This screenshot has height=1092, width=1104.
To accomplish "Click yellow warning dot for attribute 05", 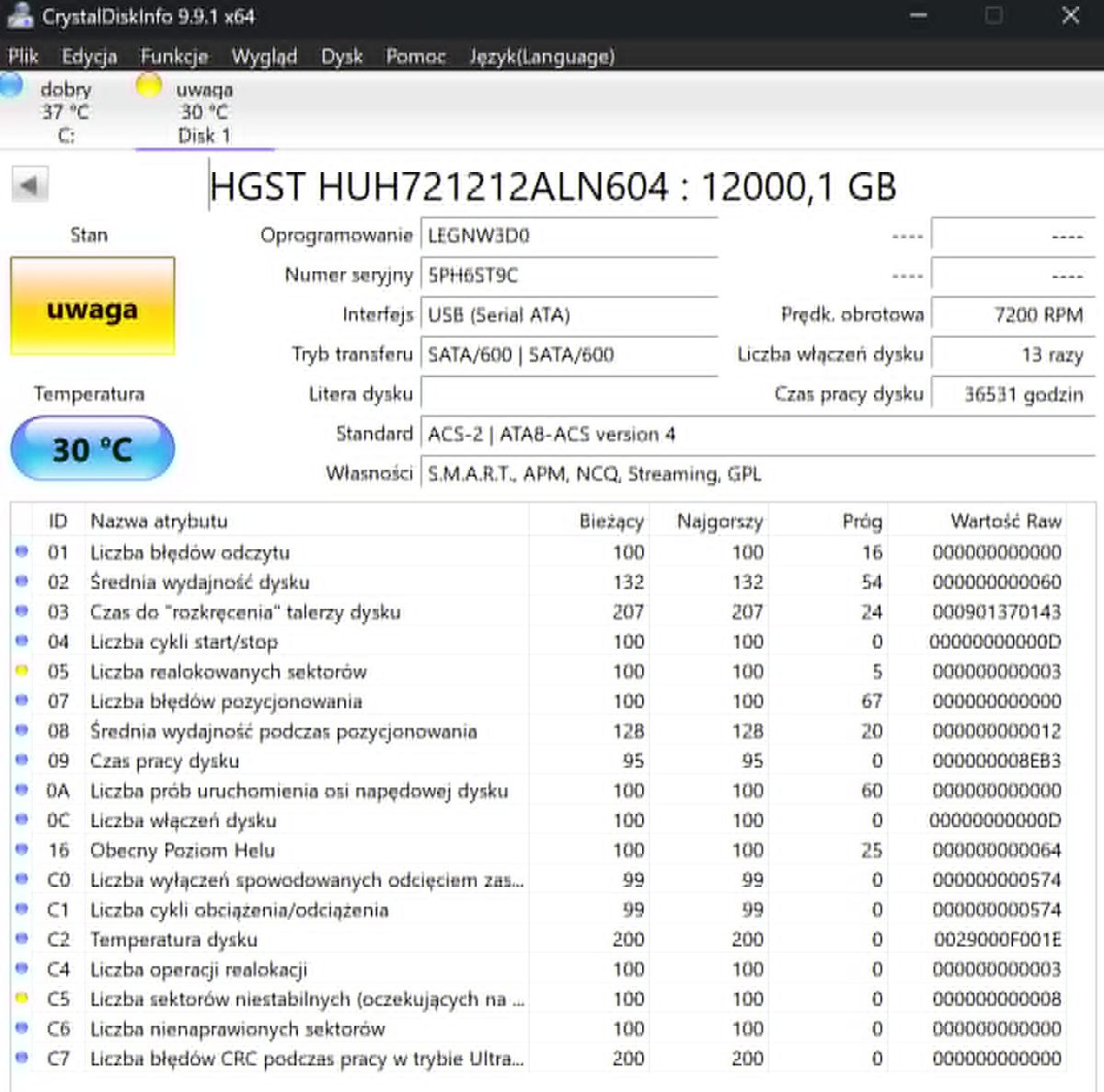I will tap(21, 671).
